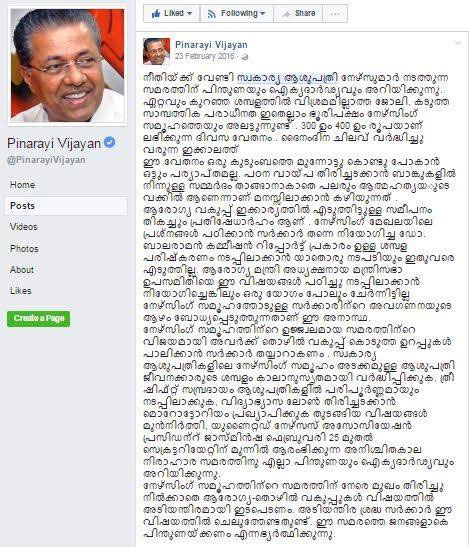Open the Likes section
Viewport: 469px width, 547px height.
(x=21, y=291)
